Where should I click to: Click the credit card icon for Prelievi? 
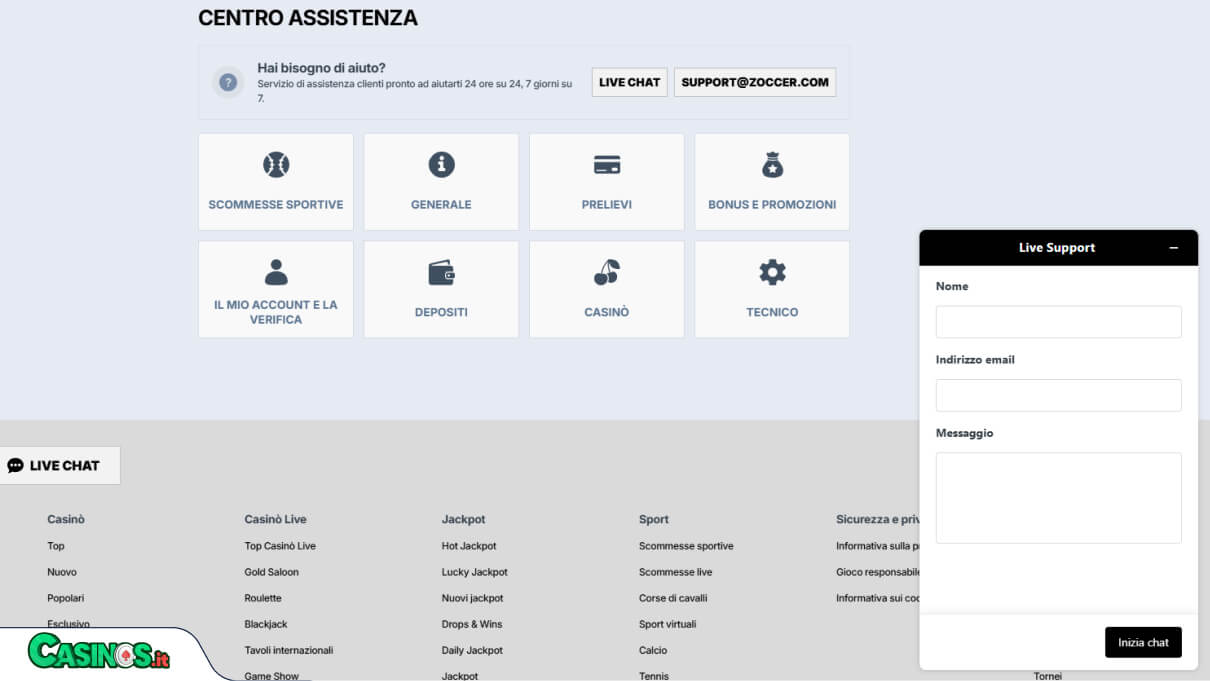607,165
